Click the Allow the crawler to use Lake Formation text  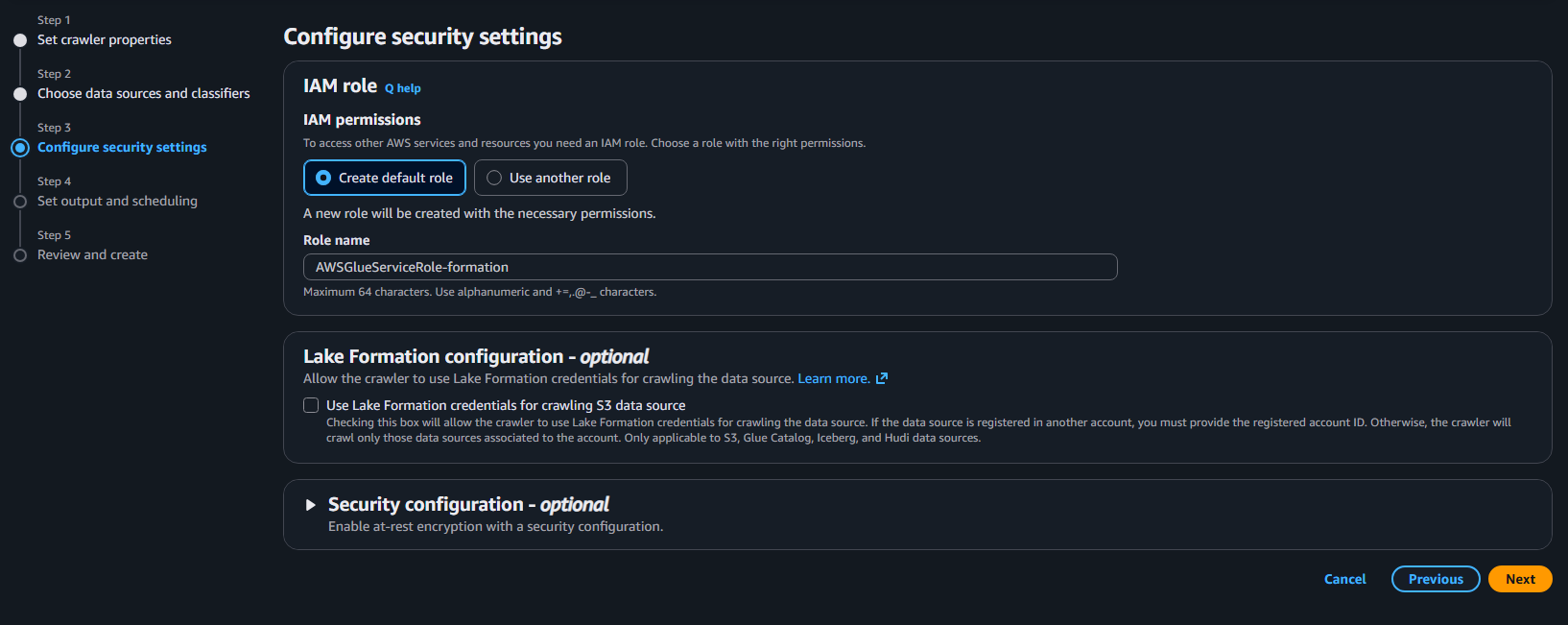(549, 378)
